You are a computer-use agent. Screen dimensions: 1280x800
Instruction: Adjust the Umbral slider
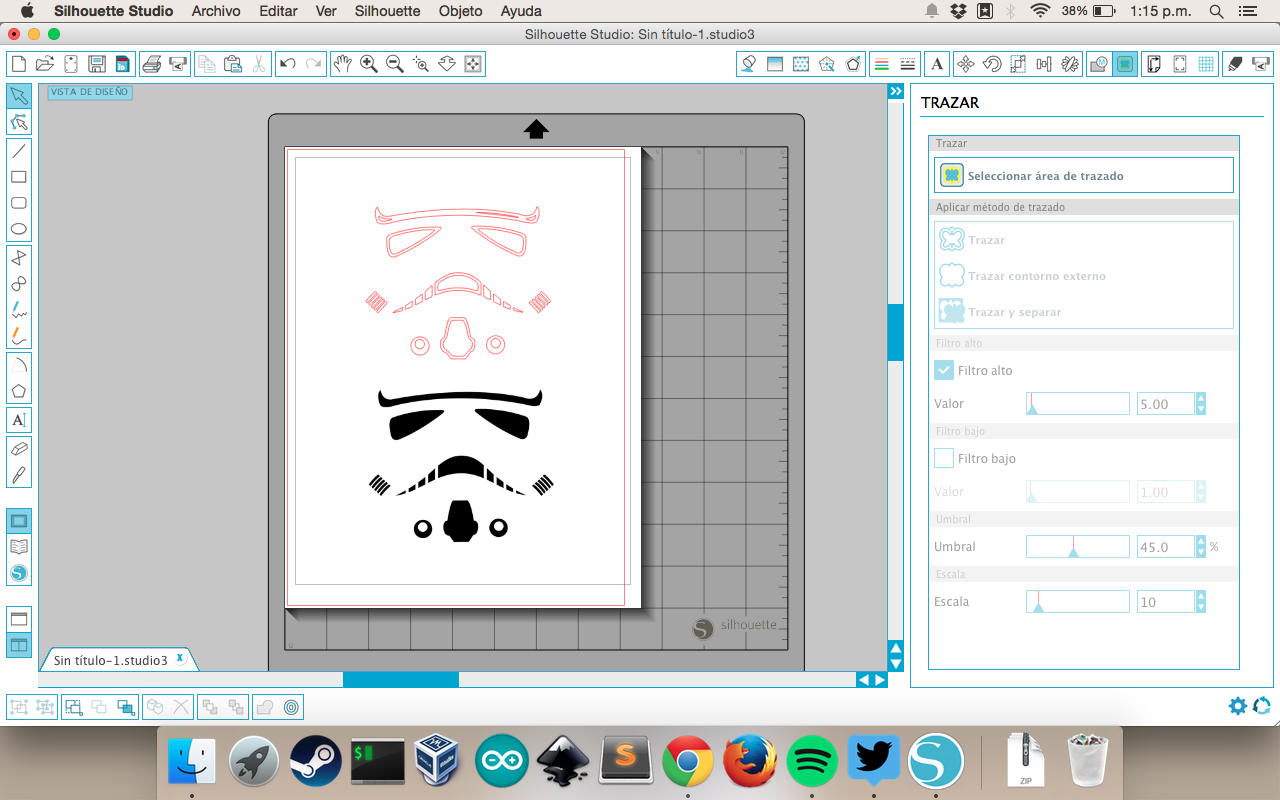[1078, 547]
